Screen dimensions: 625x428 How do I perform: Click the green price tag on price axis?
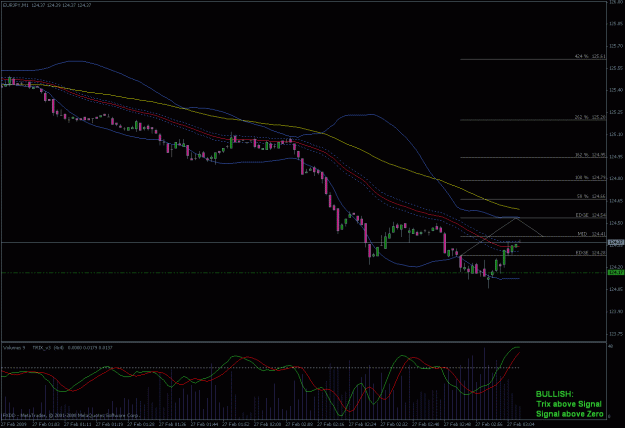[616, 273]
